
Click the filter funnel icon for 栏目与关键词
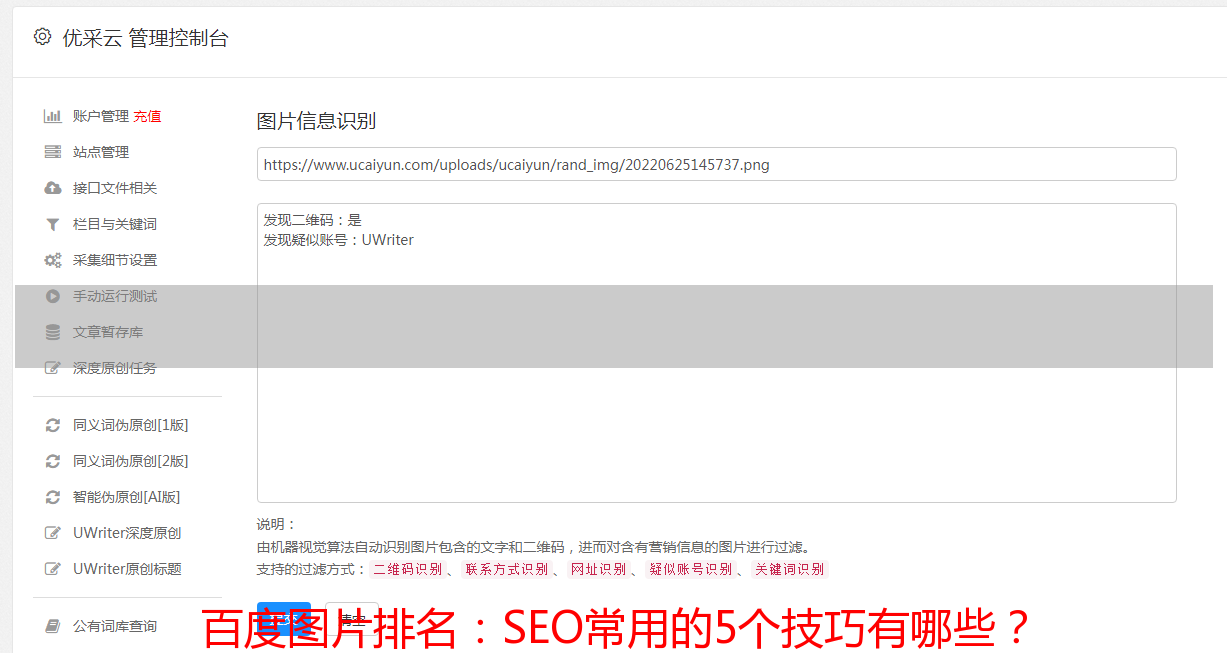coord(53,224)
